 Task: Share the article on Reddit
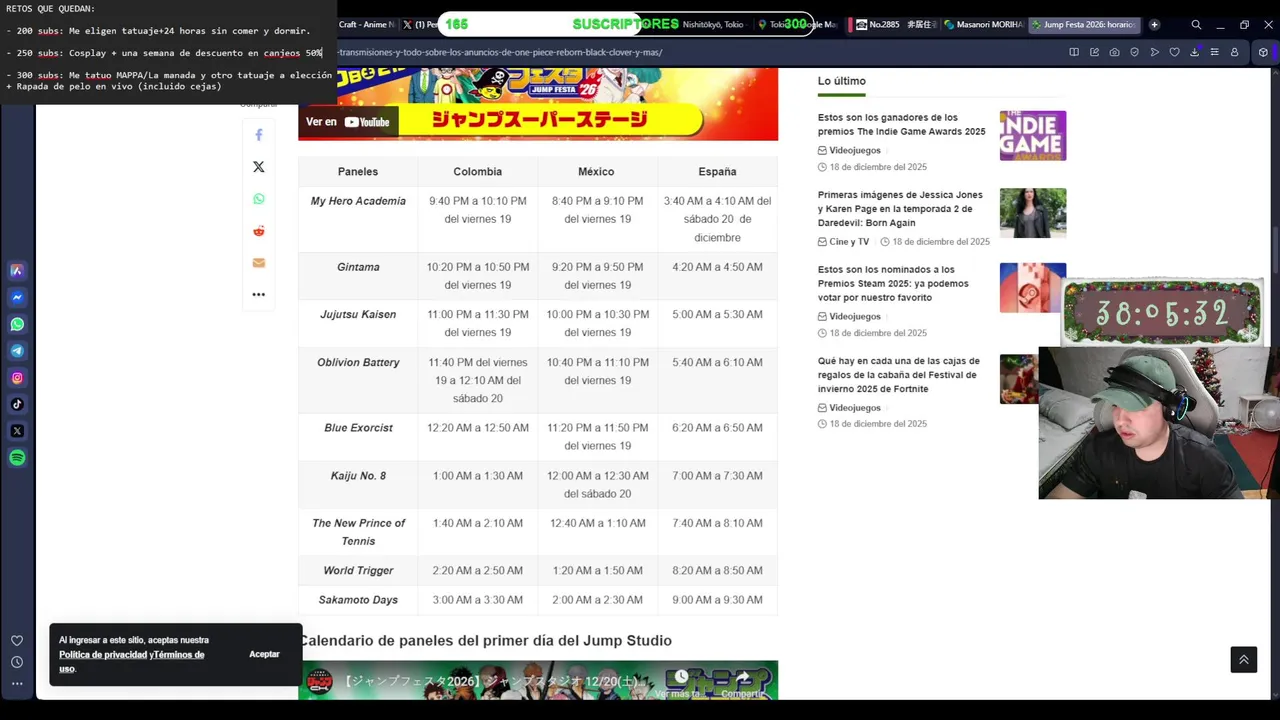tap(259, 231)
